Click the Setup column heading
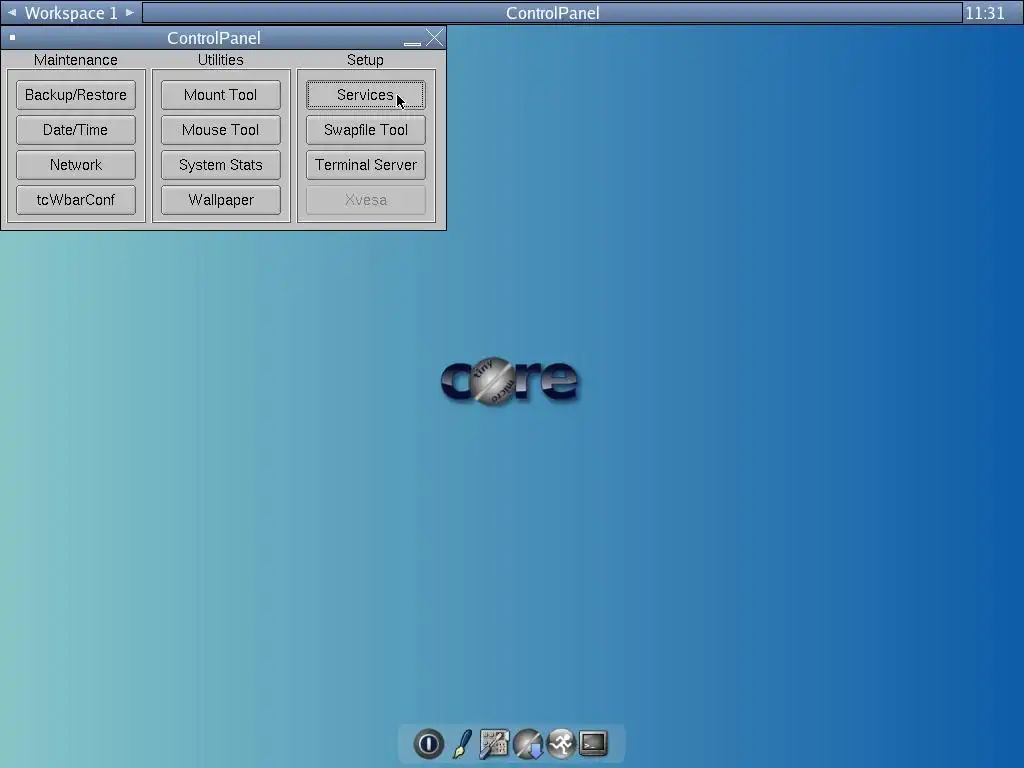Image resolution: width=1024 pixels, height=768 pixels. 365,59
